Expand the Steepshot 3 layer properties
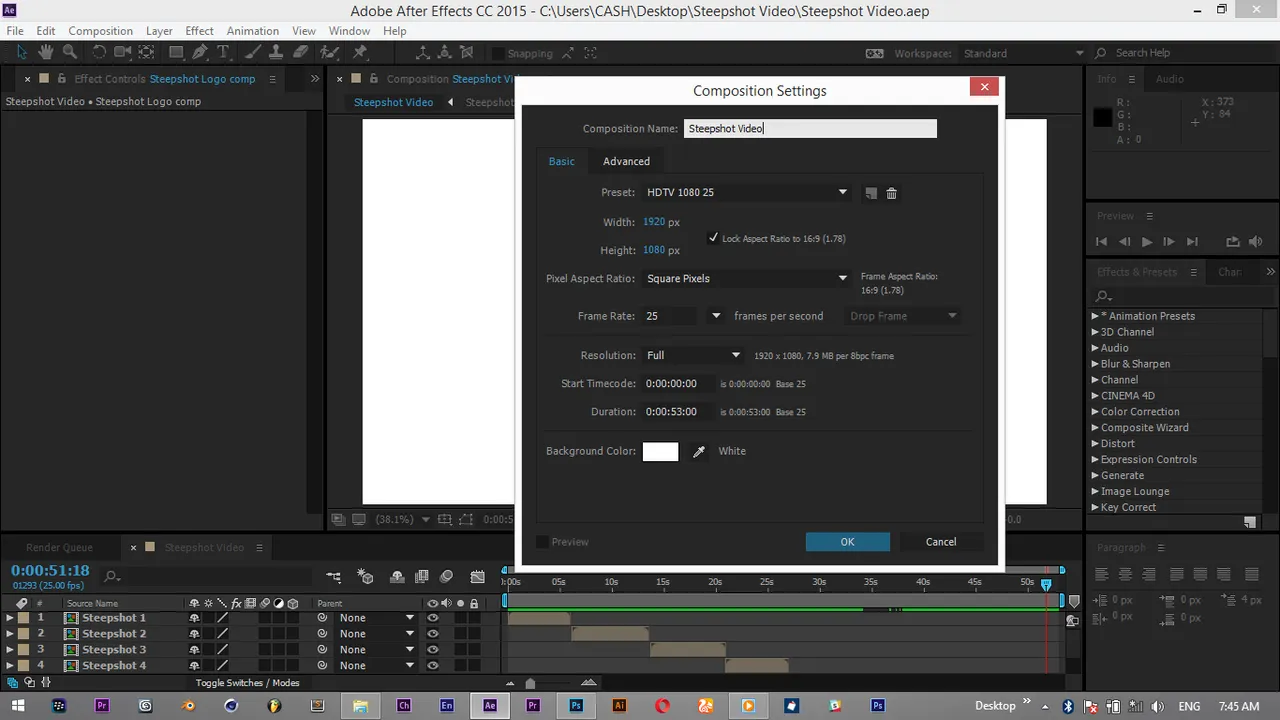The width and height of the screenshot is (1280, 720). coord(10,650)
